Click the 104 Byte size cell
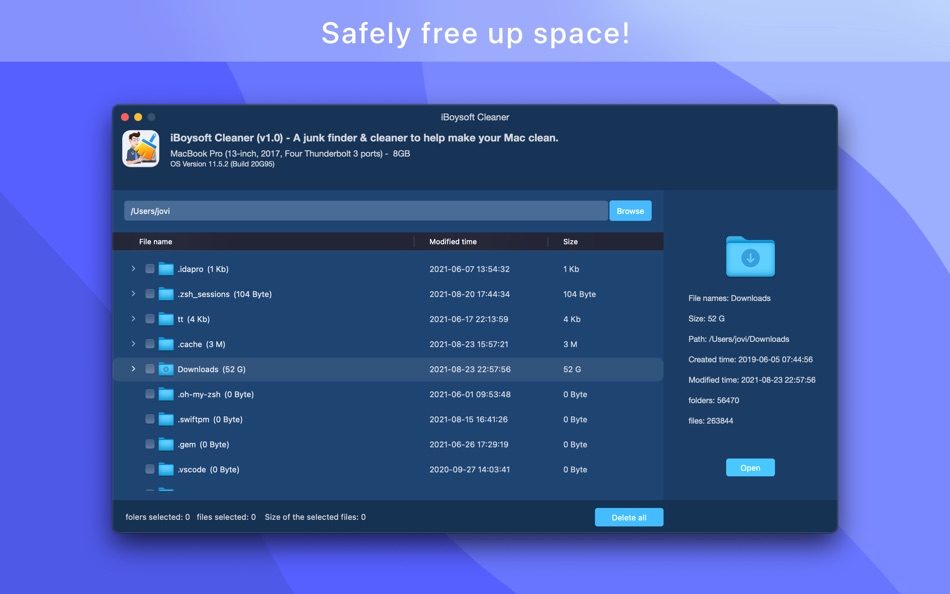The height and width of the screenshot is (594, 950). tap(579, 294)
